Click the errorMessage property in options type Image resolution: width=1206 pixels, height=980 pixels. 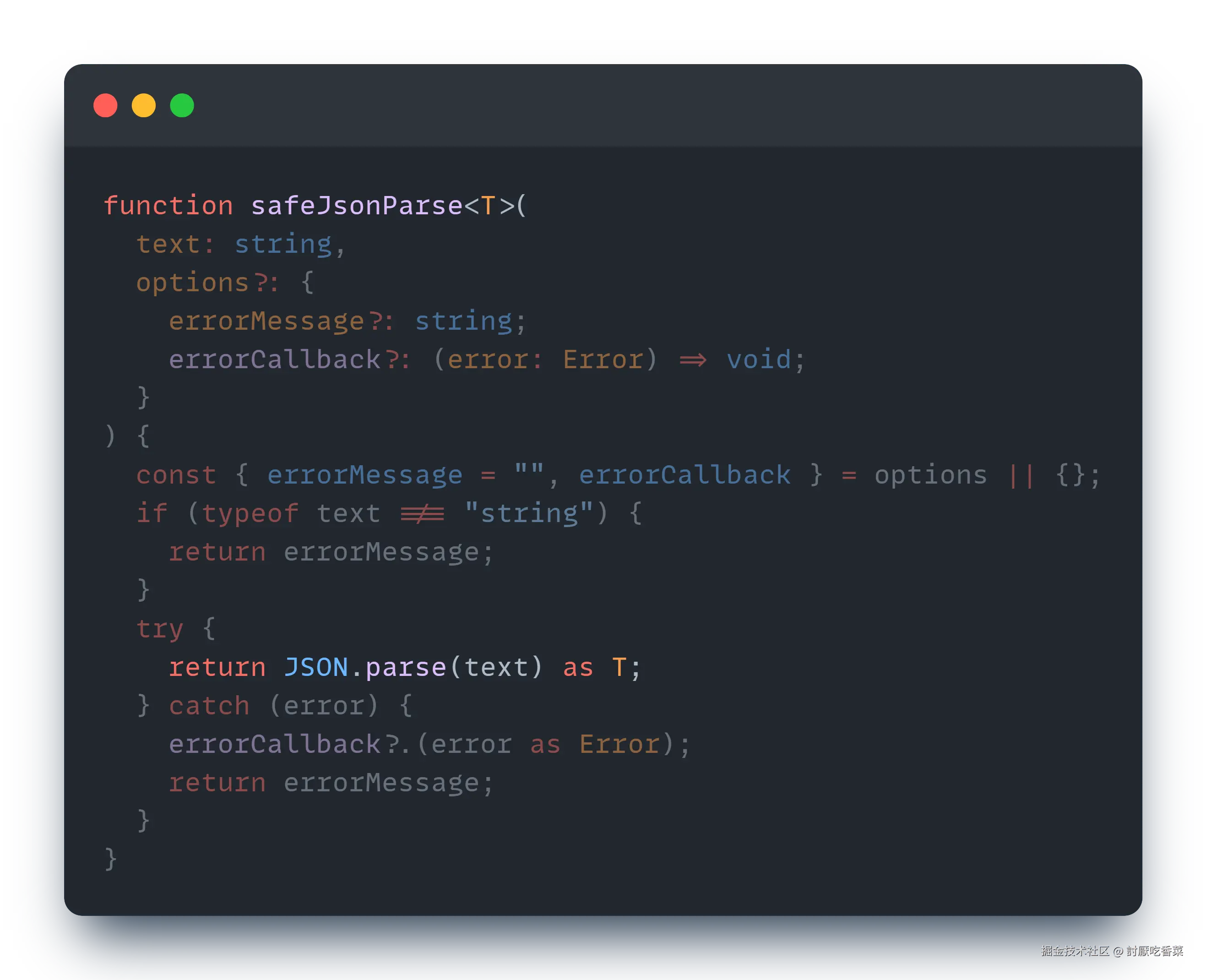(x=266, y=321)
